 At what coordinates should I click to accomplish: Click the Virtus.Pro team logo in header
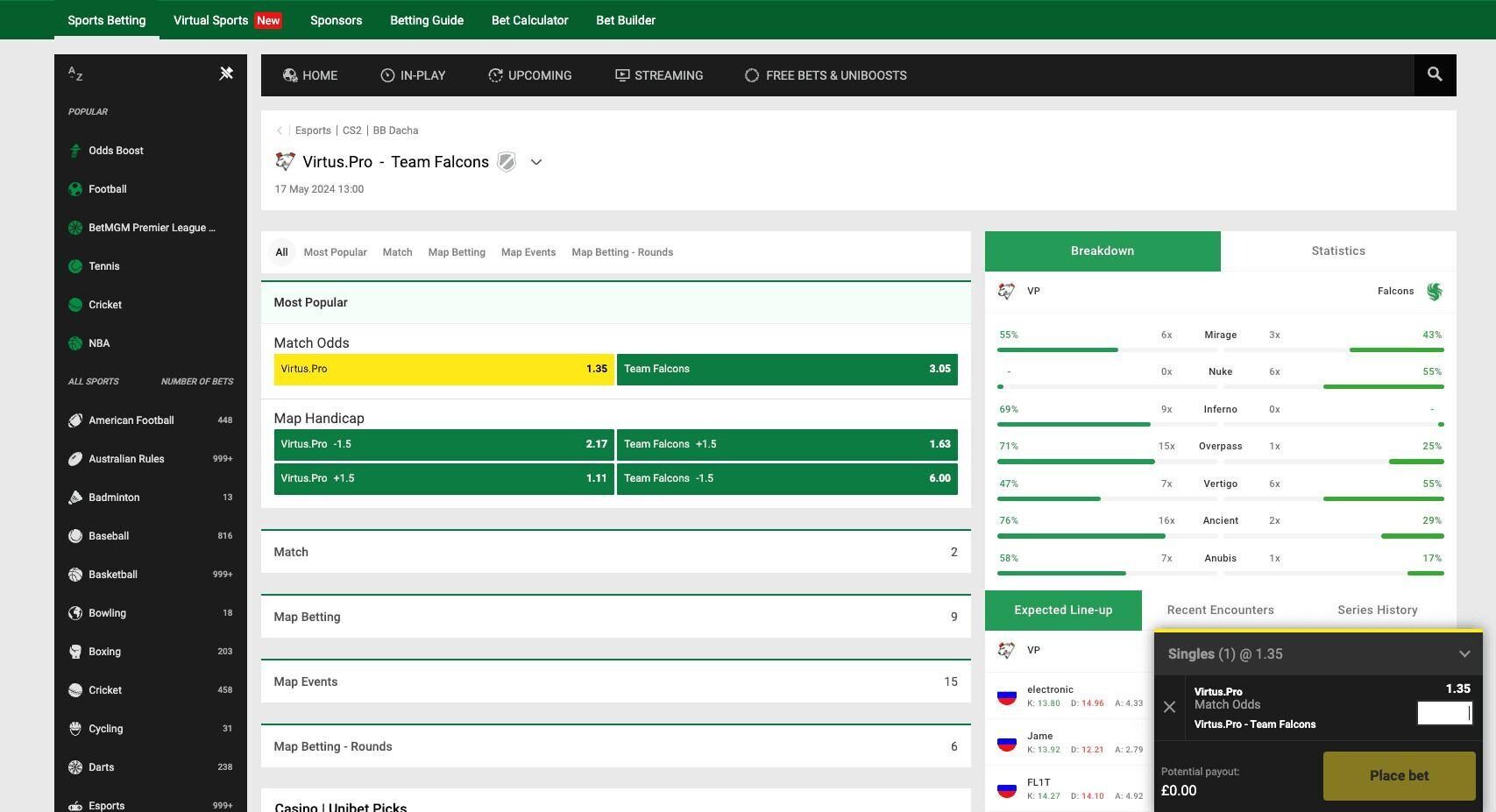[x=285, y=161]
